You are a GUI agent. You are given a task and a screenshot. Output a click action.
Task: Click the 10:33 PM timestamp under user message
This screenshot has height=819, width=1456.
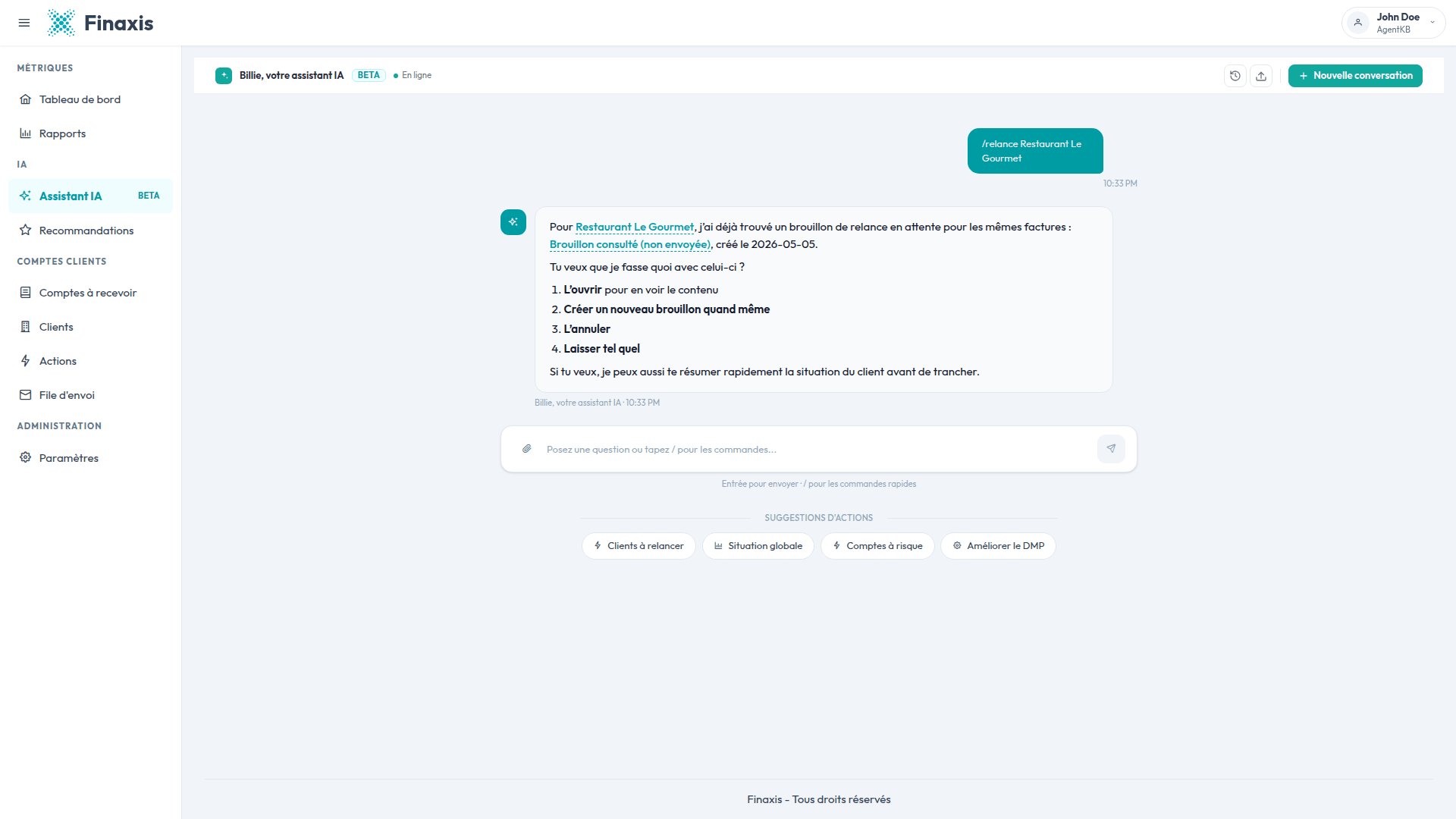tap(1120, 184)
